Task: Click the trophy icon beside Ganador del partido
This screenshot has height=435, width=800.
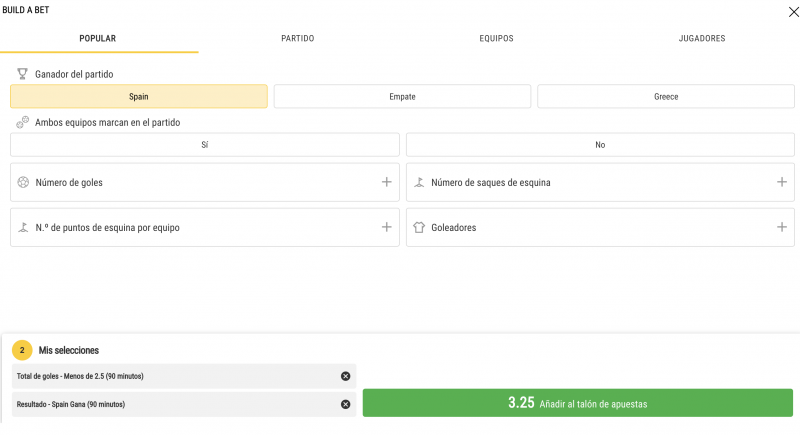Action: (22, 74)
